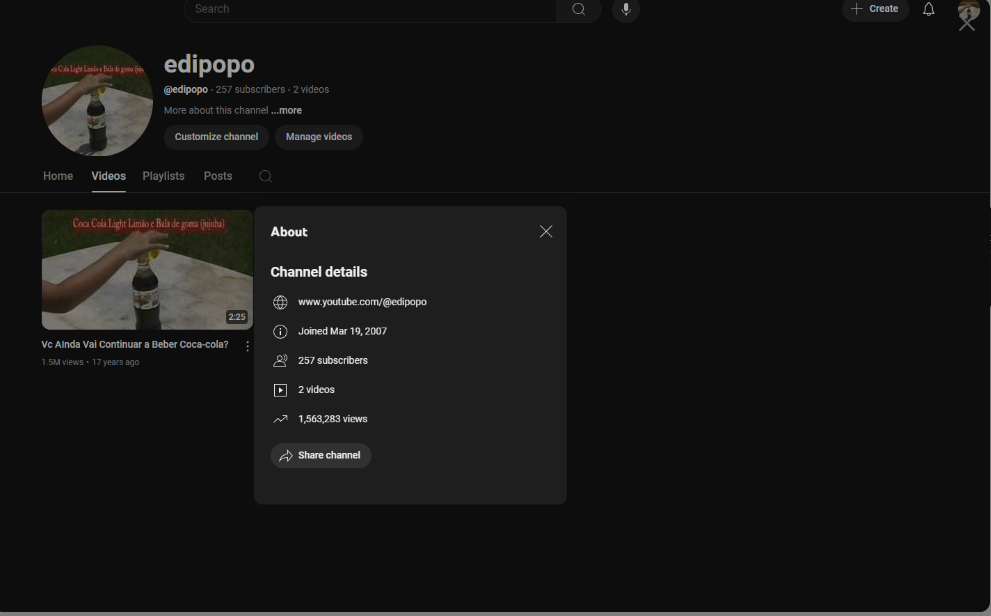Activate voice search microphone icon
Viewport: 991px width, 616px height.
[x=626, y=9]
